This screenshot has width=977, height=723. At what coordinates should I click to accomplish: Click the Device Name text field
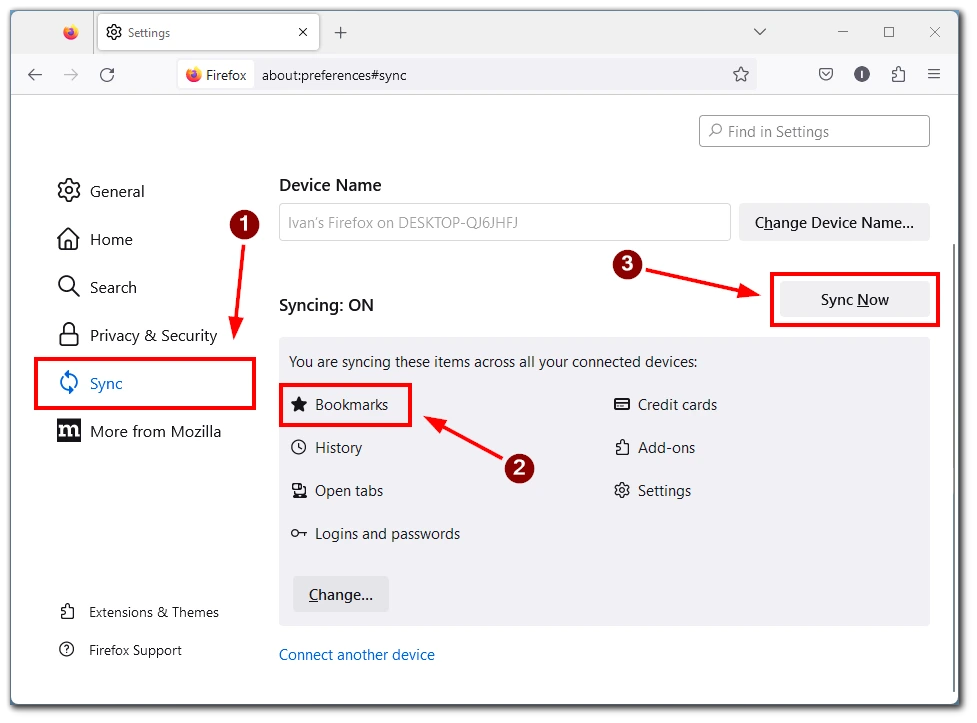pyautogui.click(x=505, y=222)
